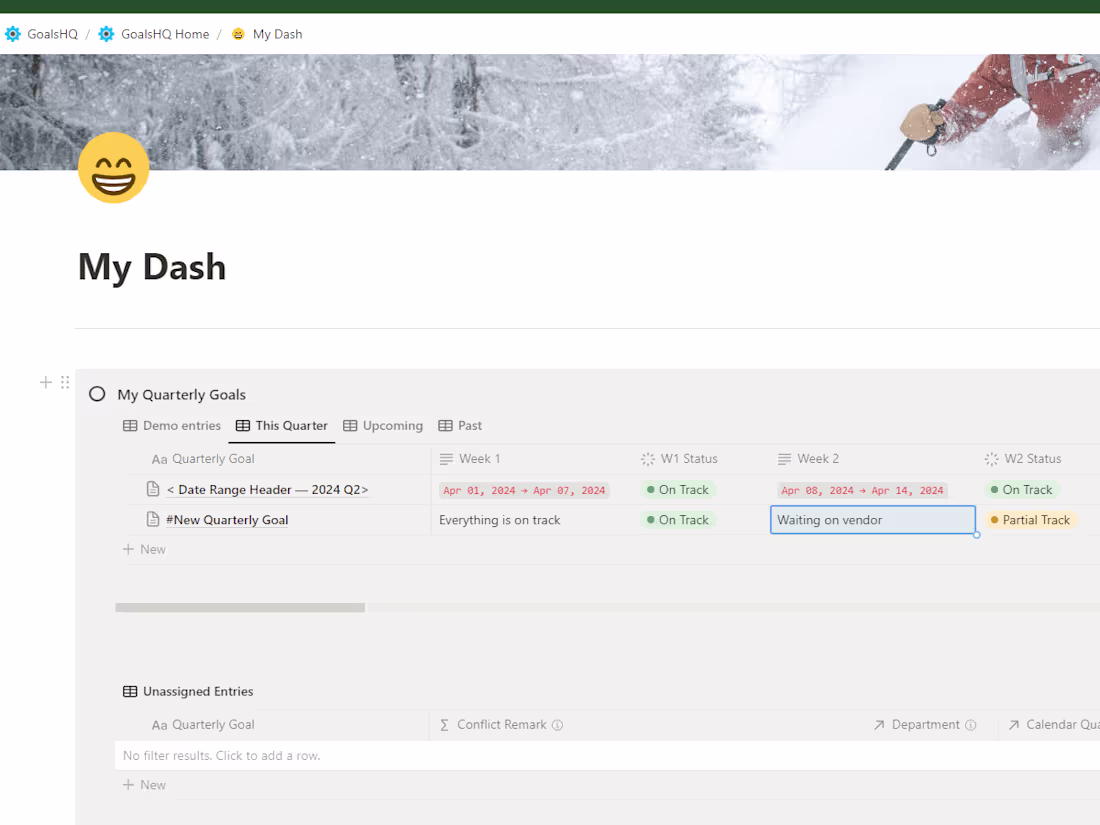Image resolution: width=1100 pixels, height=825 pixels.
Task: Open the #New Quarterly Goal entry
Action: pos(227,520)
